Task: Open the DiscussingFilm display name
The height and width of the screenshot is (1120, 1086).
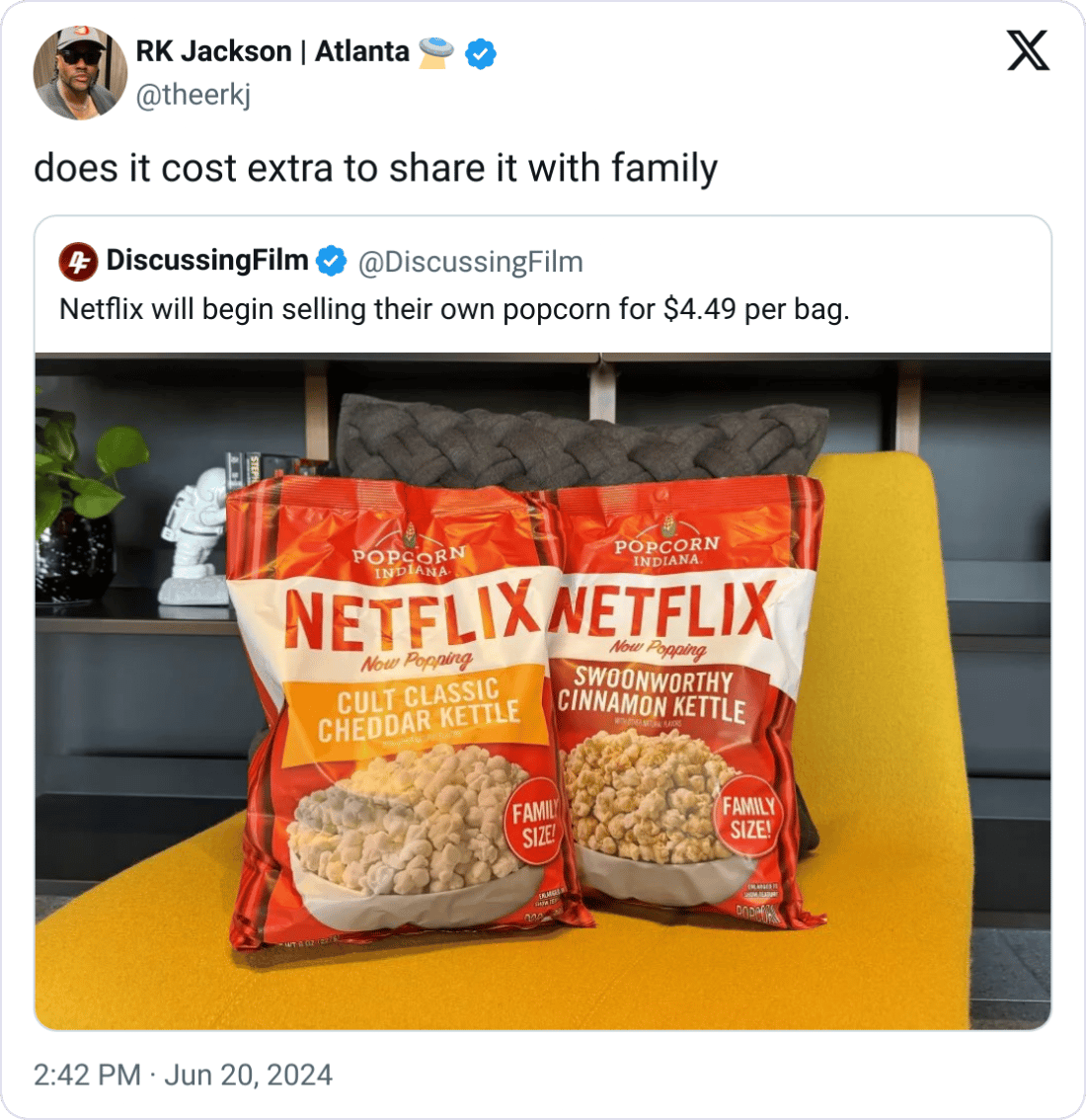Action: click(x=207, y=261)
